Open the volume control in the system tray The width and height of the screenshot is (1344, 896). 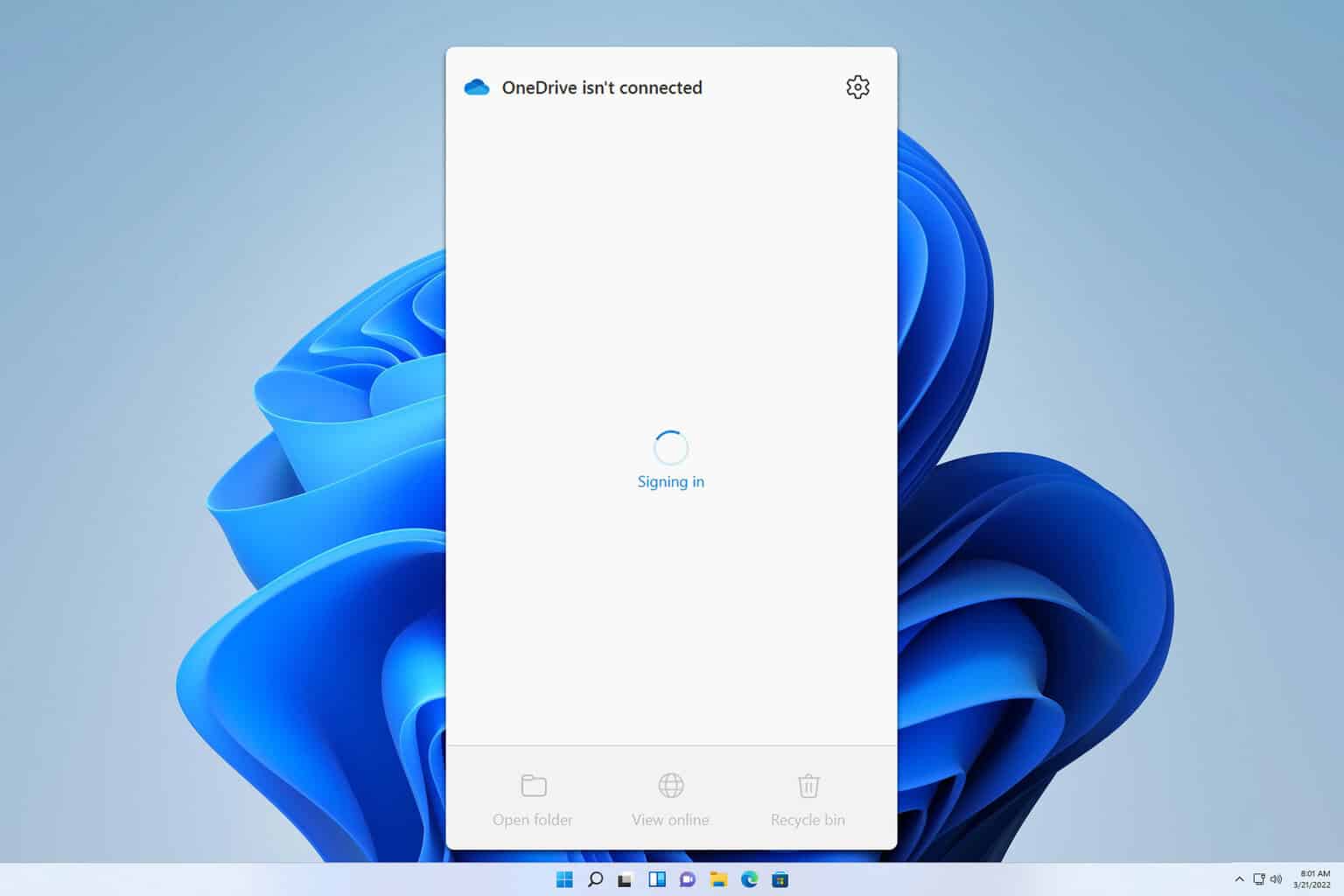pyautogui.click(x=1277, y=880)
